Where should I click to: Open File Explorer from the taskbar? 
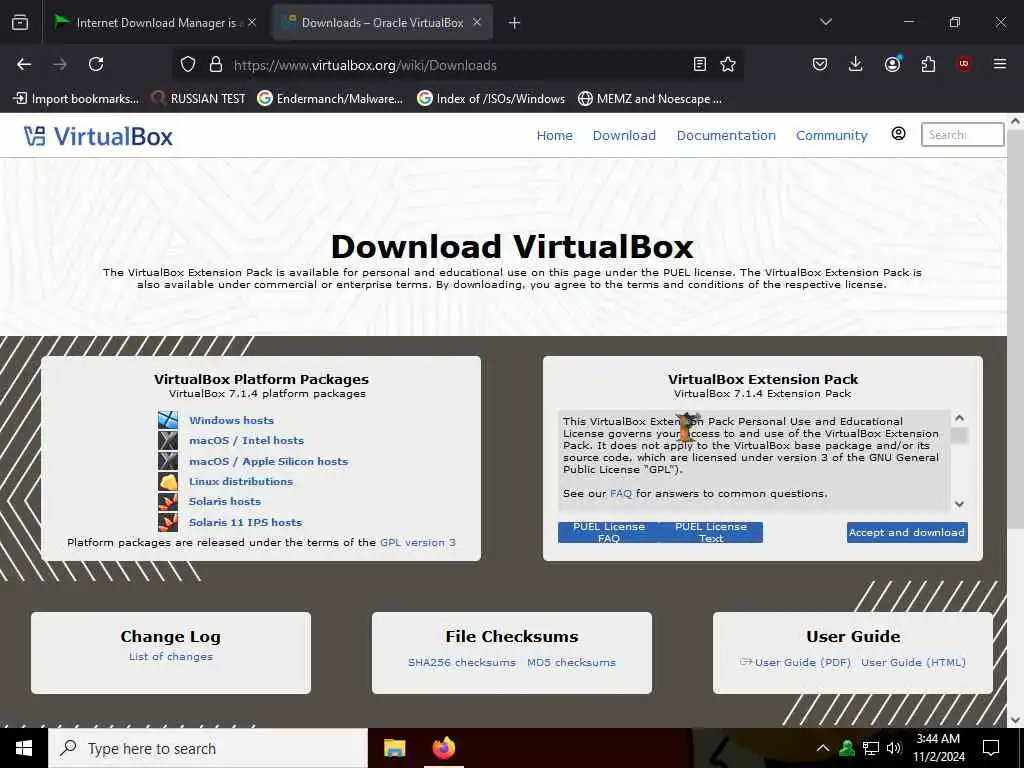pyautogui.click(x=394, y=748)
